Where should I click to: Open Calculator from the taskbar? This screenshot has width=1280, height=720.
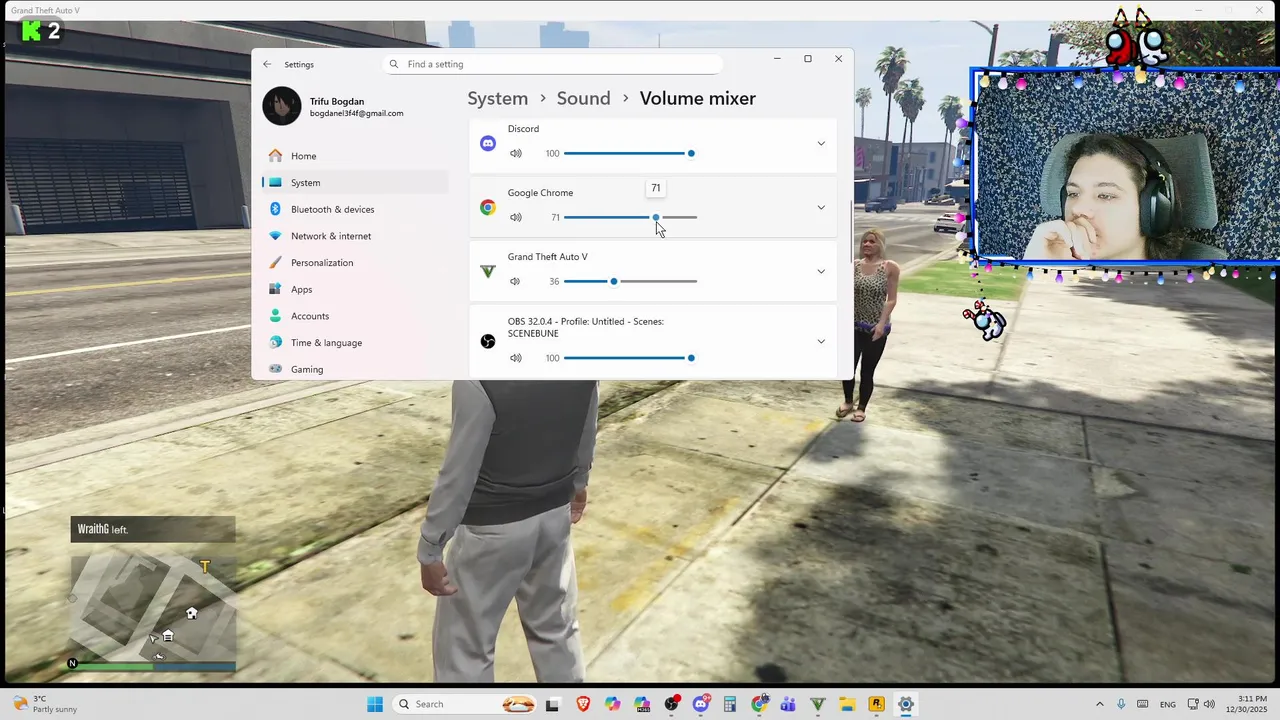(x=730, y=704)
